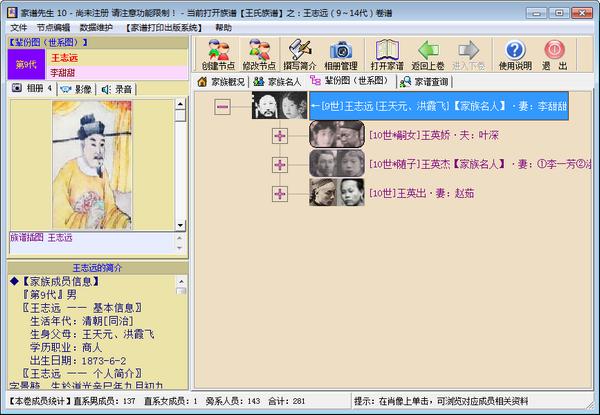
Task: Open 相册管理 camera icon
Action: (341, 55)
